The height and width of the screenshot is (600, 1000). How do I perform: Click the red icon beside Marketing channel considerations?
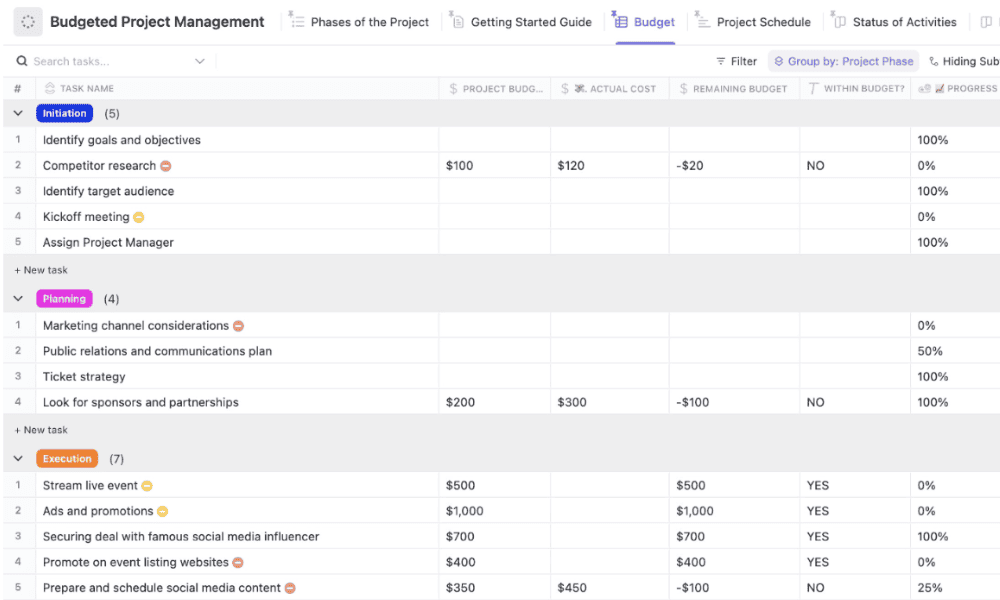(x=238, y=326)
